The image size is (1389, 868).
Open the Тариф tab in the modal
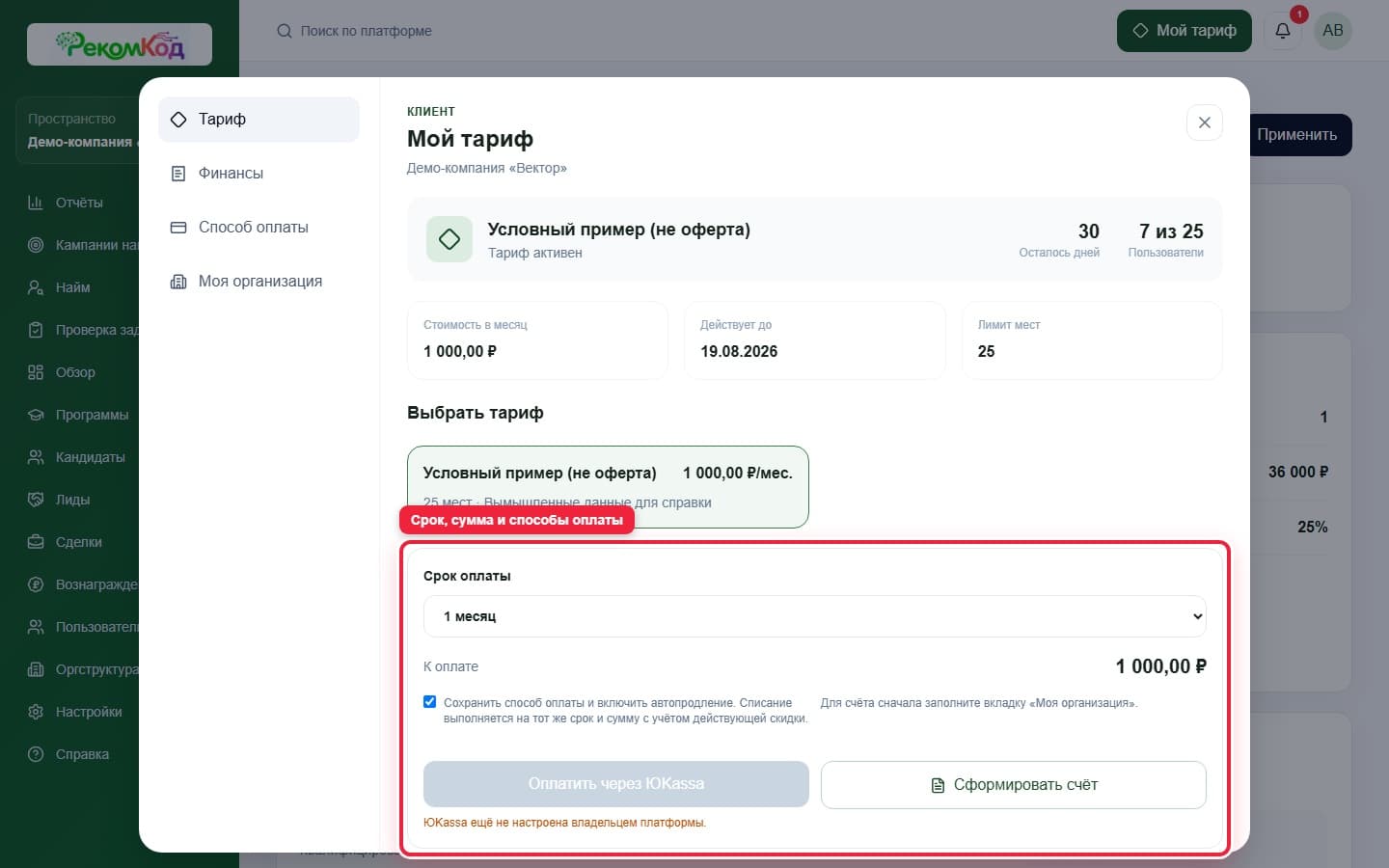259,120
